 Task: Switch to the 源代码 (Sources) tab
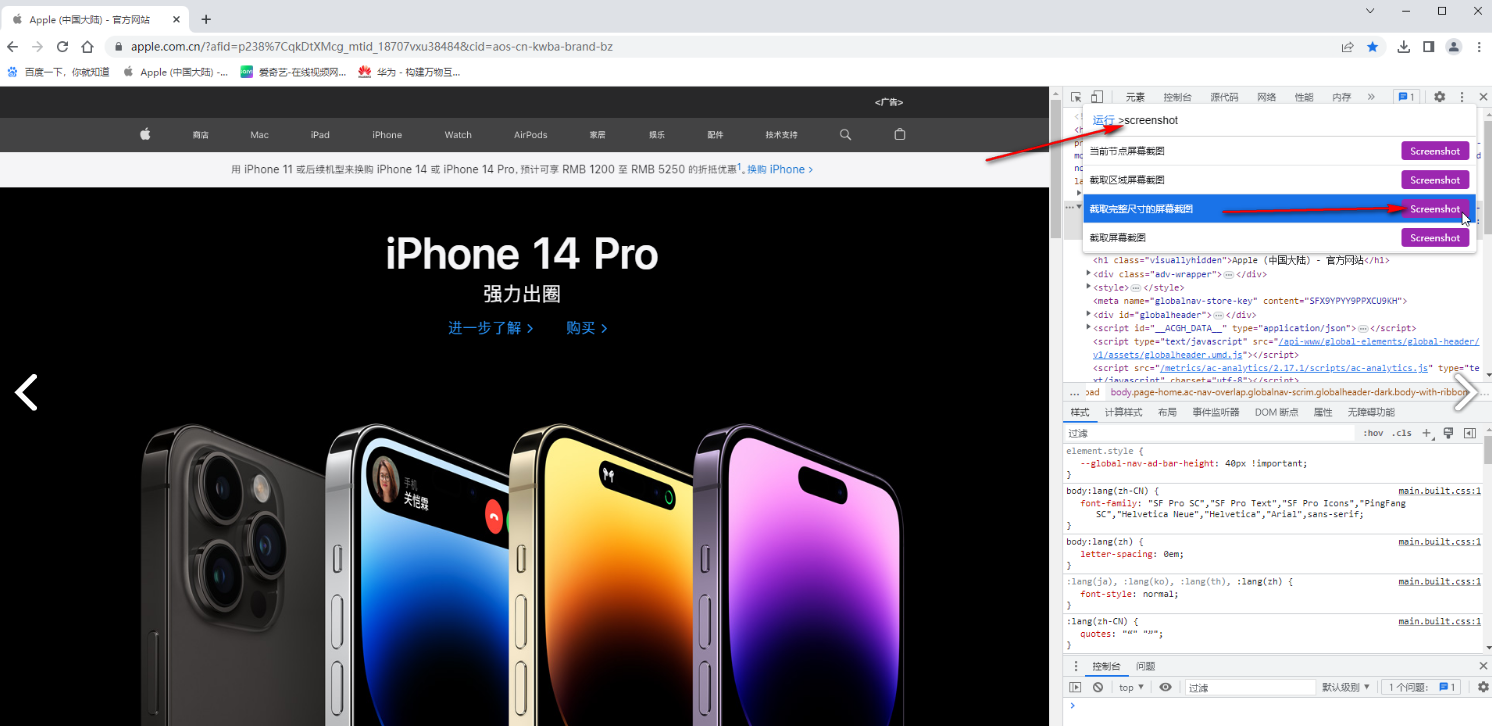click(x=1224, y=97)
